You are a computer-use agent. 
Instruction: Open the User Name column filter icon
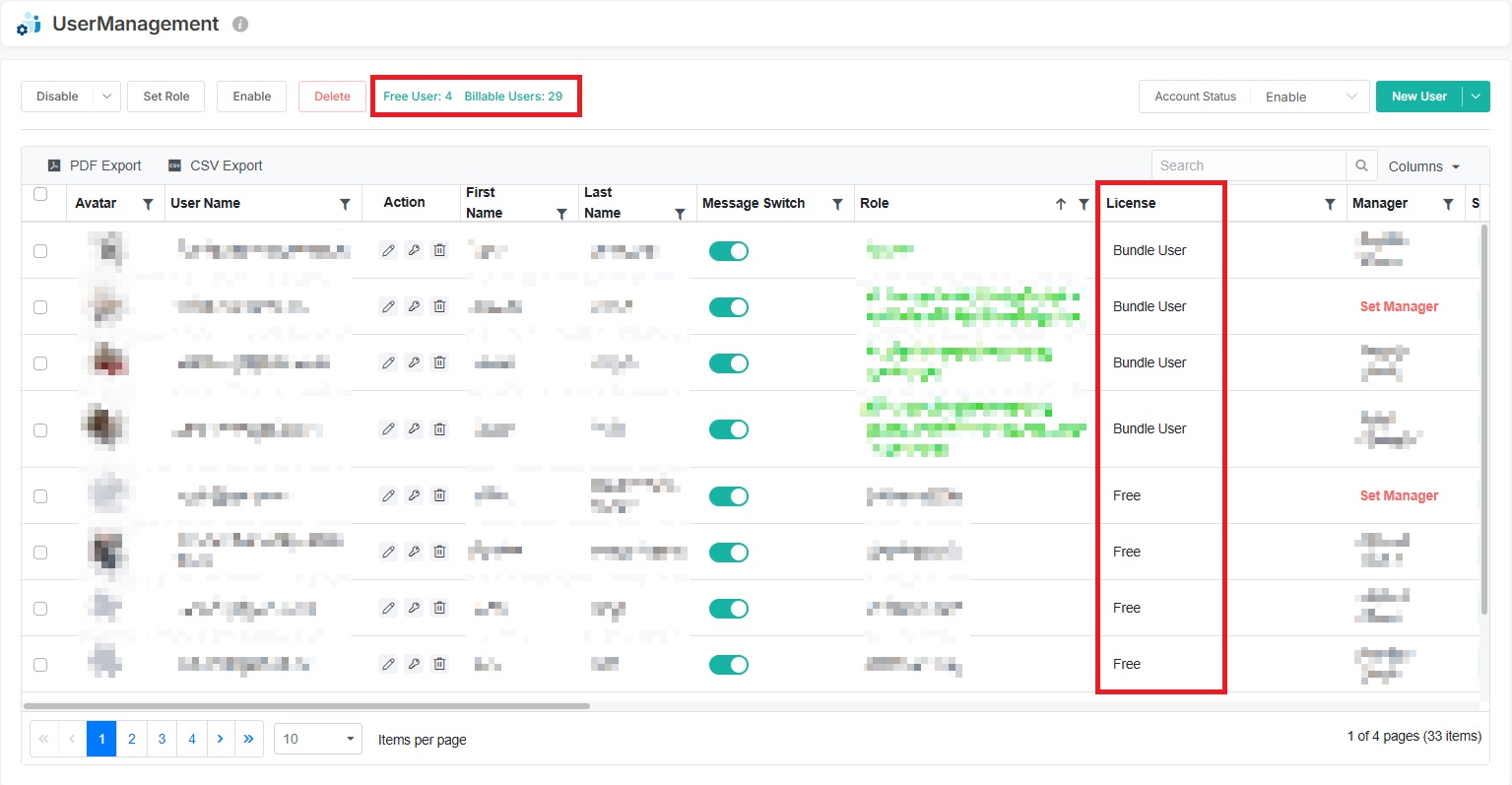(x=345, y=204)
